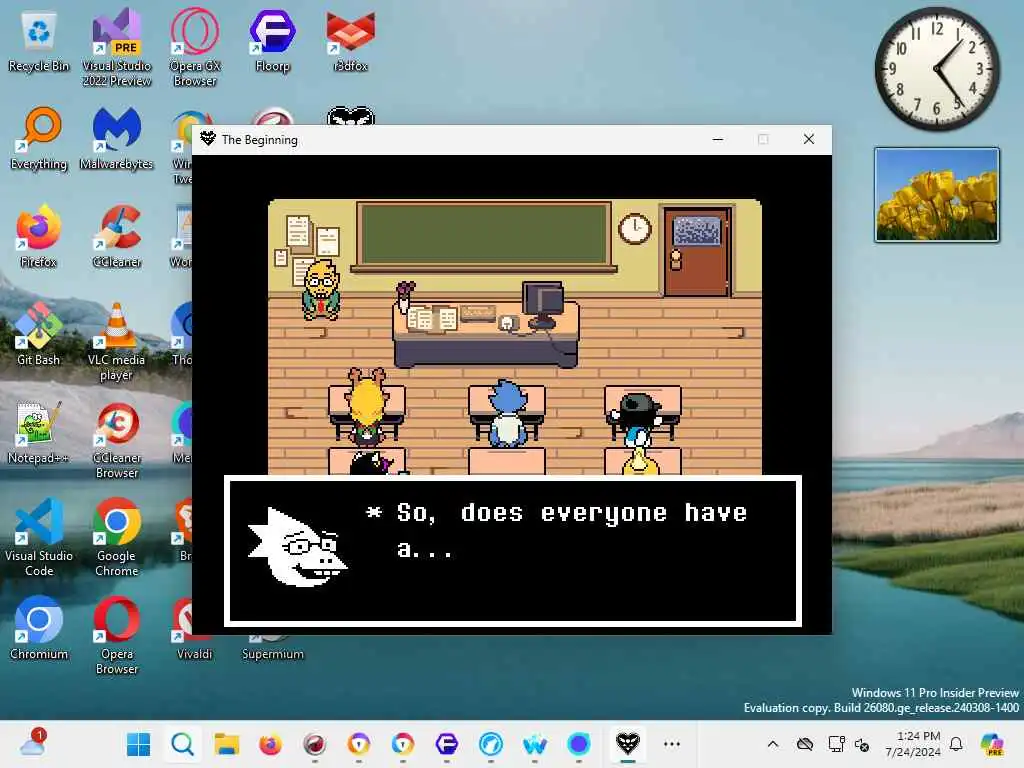Click the crossed-out cloud tray icon
The image size is (1024, 768).
[x=805, y=744]
